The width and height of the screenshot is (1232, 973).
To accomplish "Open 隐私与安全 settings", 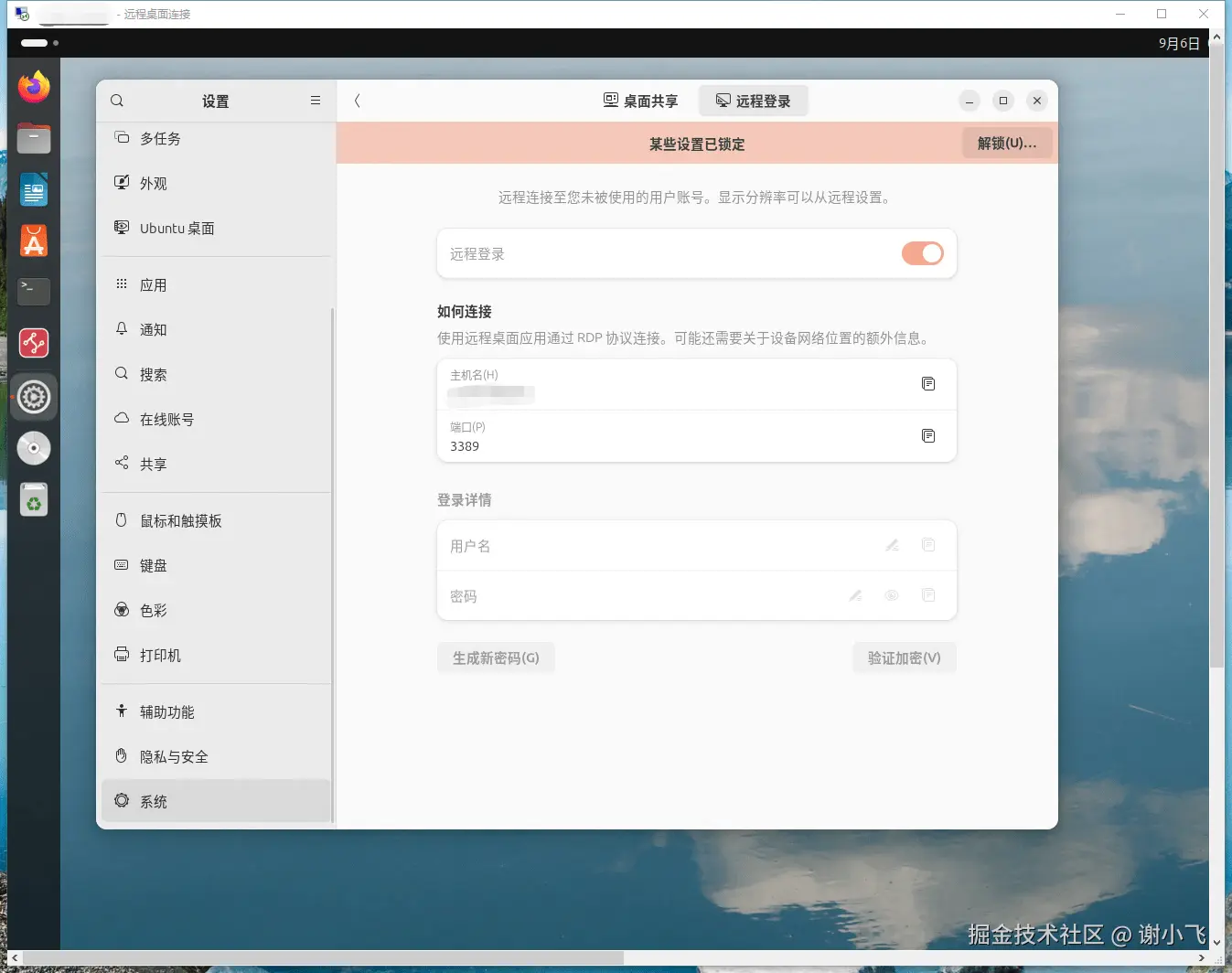I will pyautogui.click(x=174, y=756).
